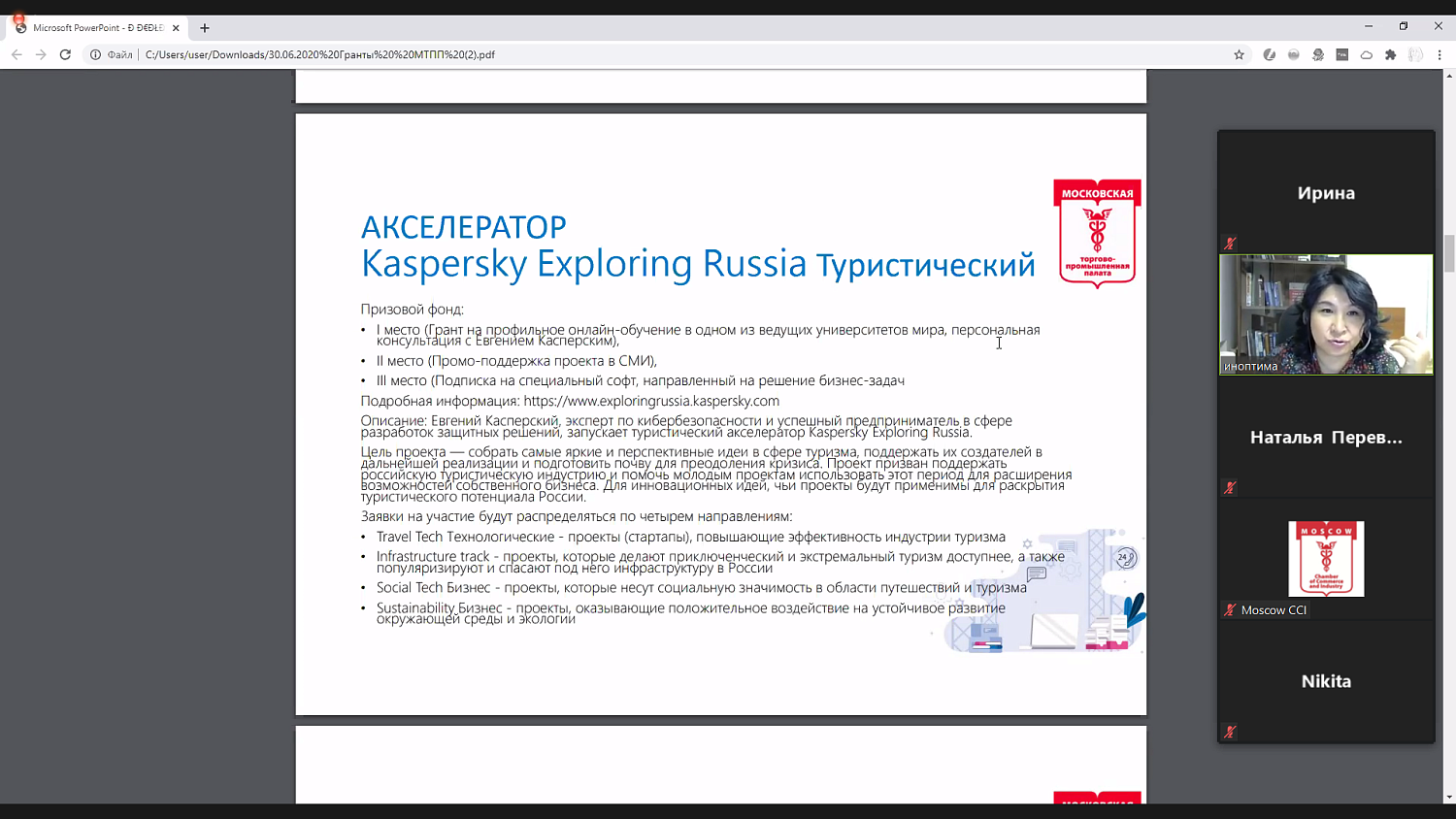Click the 'III место (Подписка' bullet
The image size is (1456, 819).
641,380
